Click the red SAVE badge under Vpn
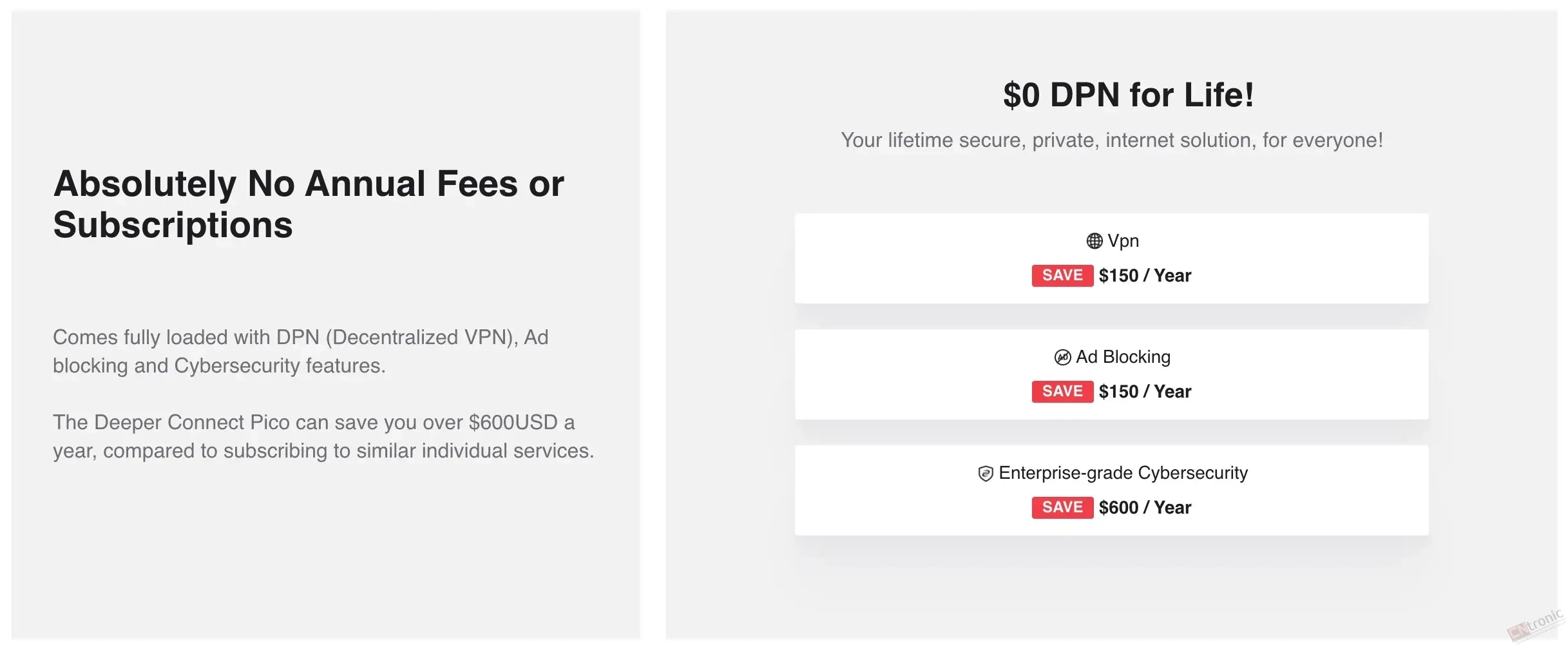This screenshot has height=647, width=1568. [x=1062, y=276]
